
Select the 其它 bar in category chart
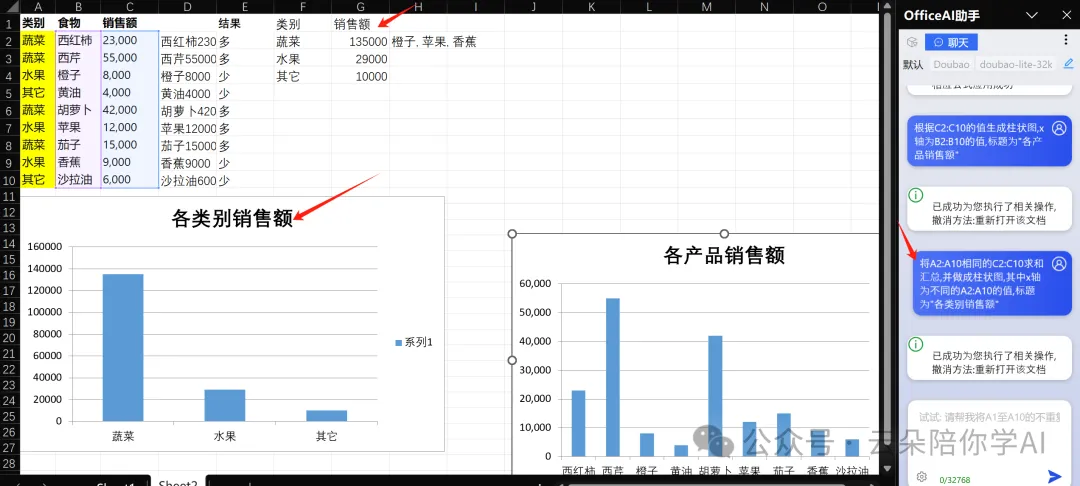coord(326,416)
